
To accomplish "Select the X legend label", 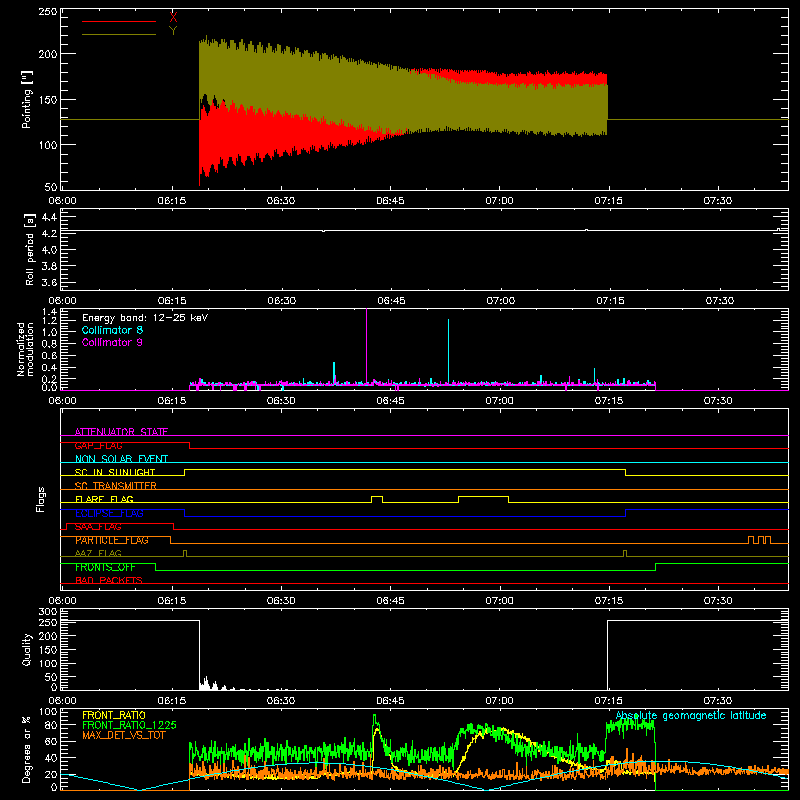I will pos(173,18).
